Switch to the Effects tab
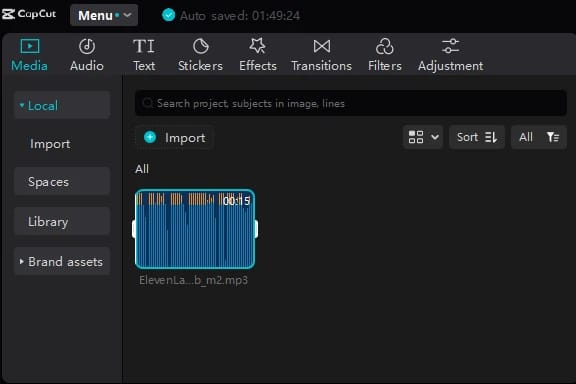Image resolution: width=576 pixels, height=384 pixels. click(258, 55)
